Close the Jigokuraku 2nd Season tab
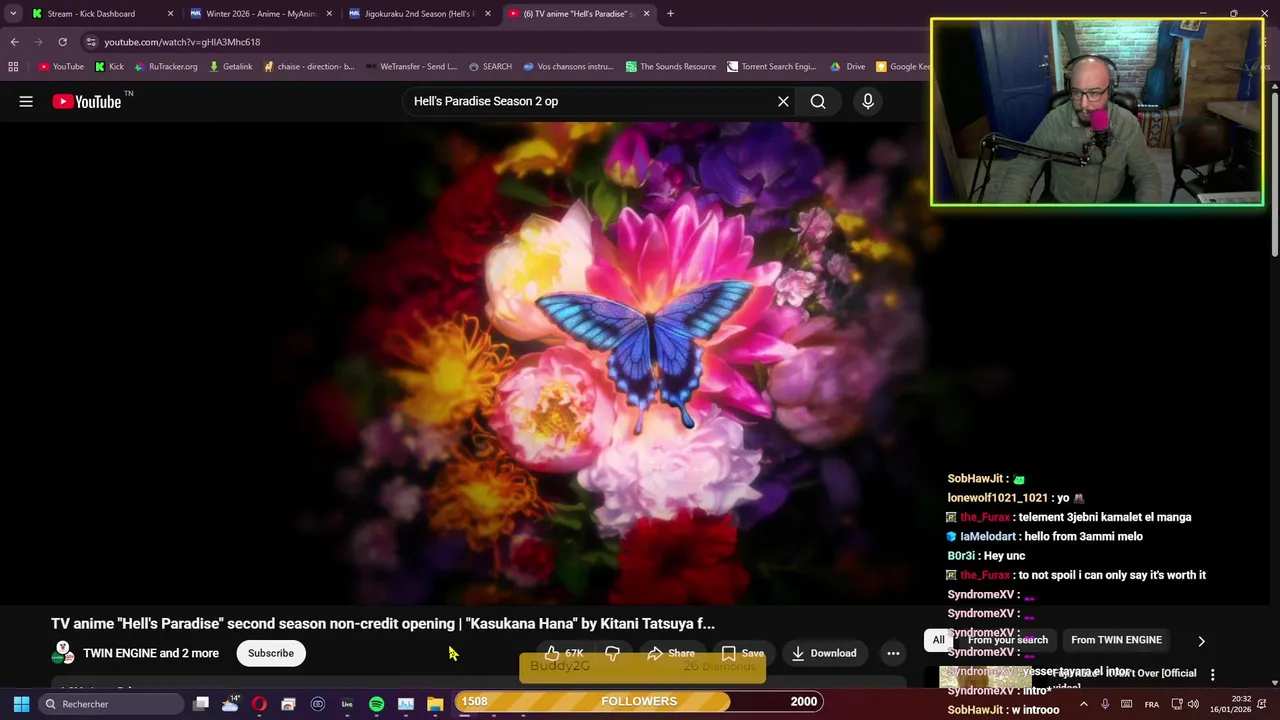The width and height of the screenshot is (1280, 720). [488, 14]
